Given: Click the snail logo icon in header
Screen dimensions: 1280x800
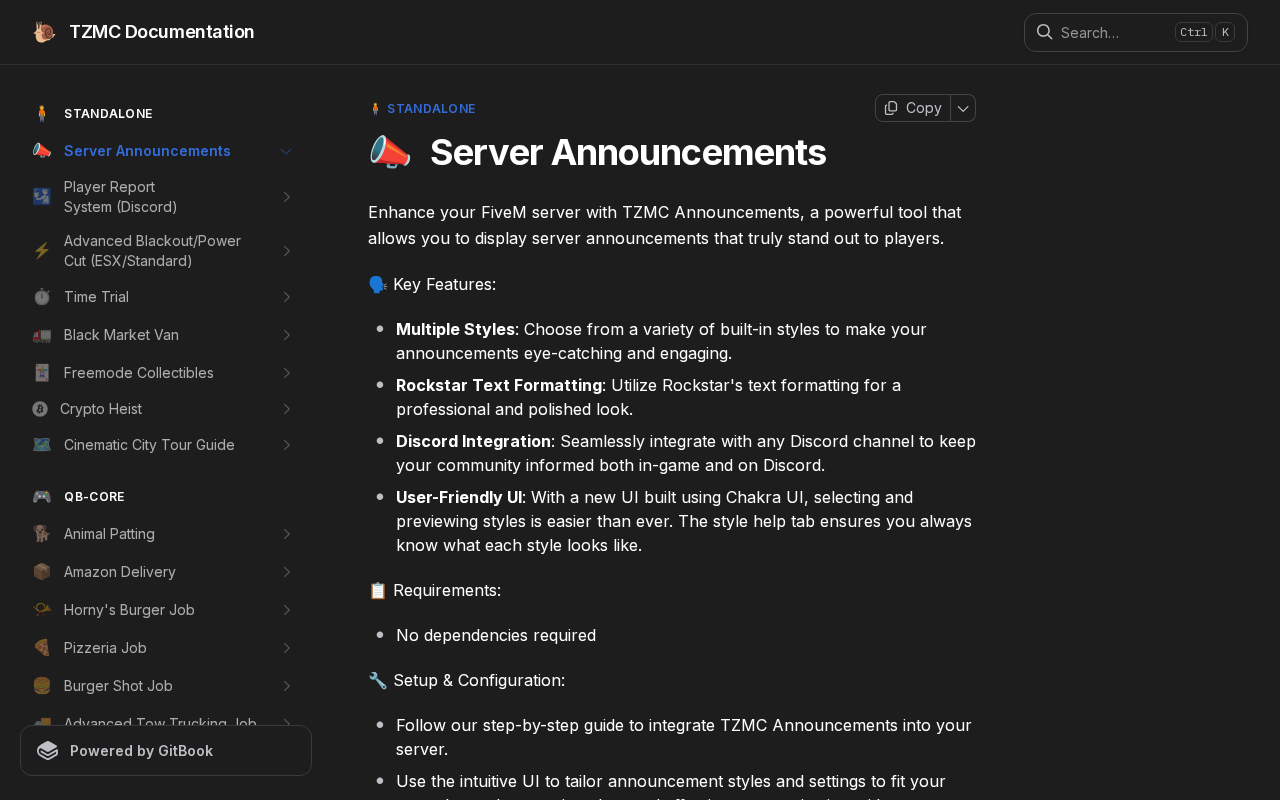Looking at the screenshot, I should pos(44,32).
